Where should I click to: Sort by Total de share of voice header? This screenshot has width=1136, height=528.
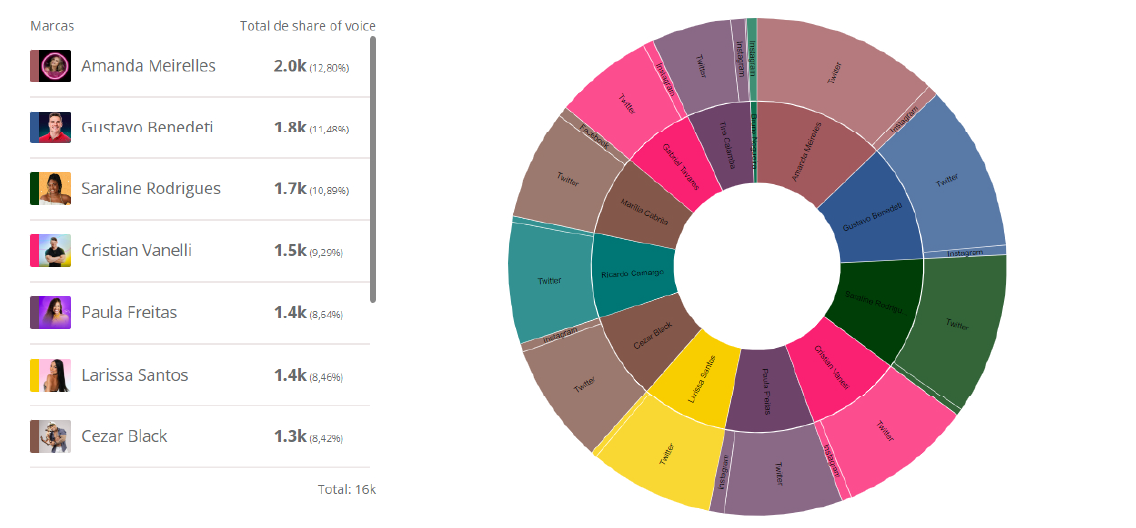click(x=308, y=25)
